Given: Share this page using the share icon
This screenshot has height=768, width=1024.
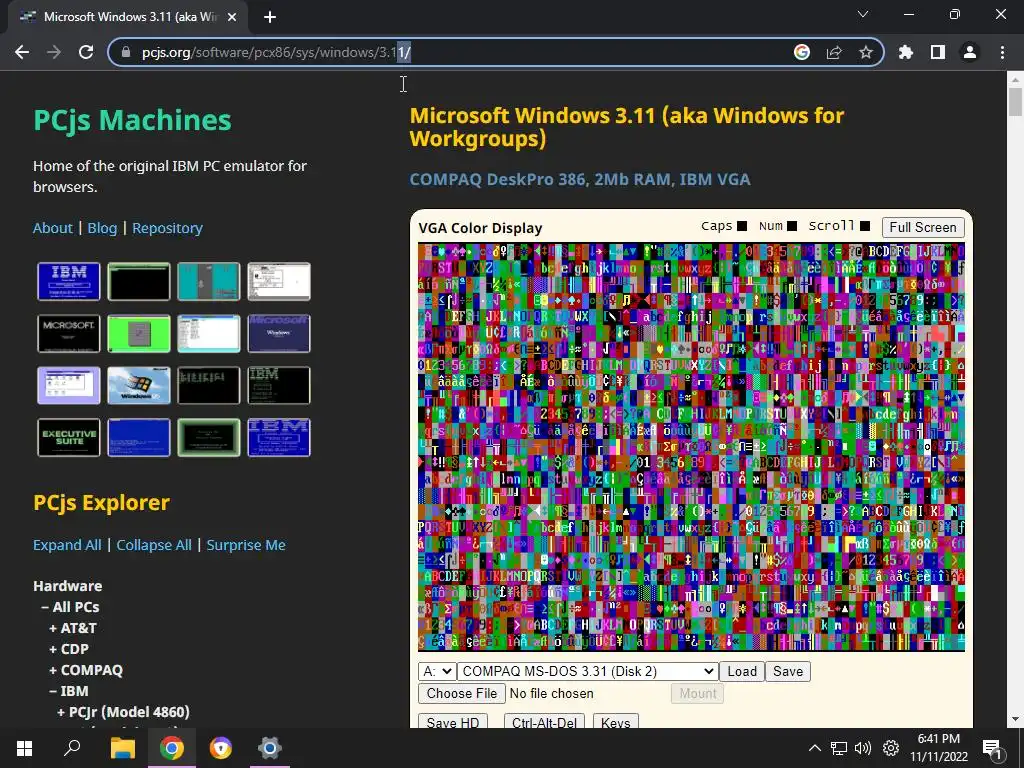Looking at the screenshot, I should pyautogui.click(x=833, y=52).
